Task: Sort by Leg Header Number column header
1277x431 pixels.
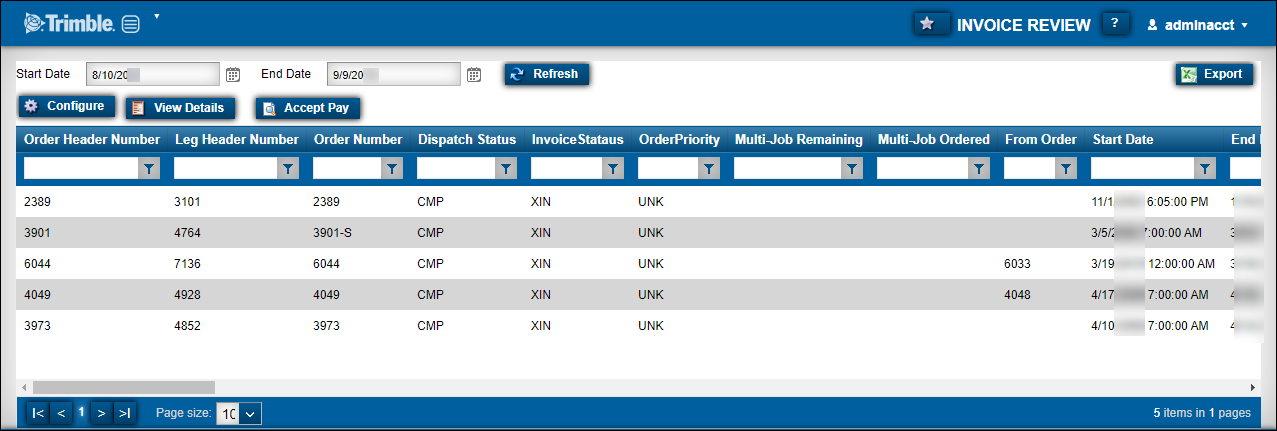Action: [x=237, y=140]
